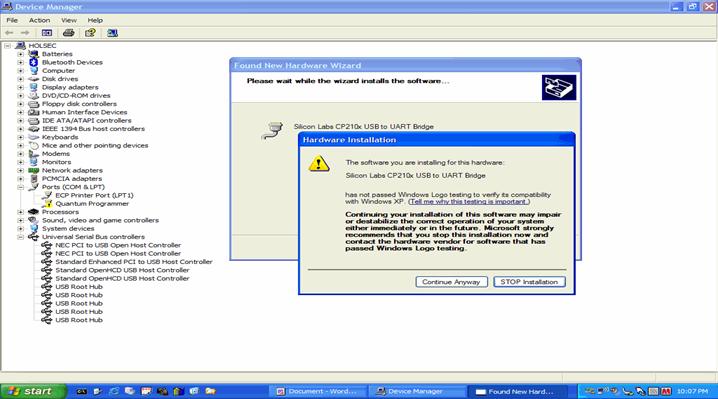The height and width of the screenshot is (399, 718).
Task: Collapse the Universal Serial Bus controllers node
Action: click(x=20, y=237)
